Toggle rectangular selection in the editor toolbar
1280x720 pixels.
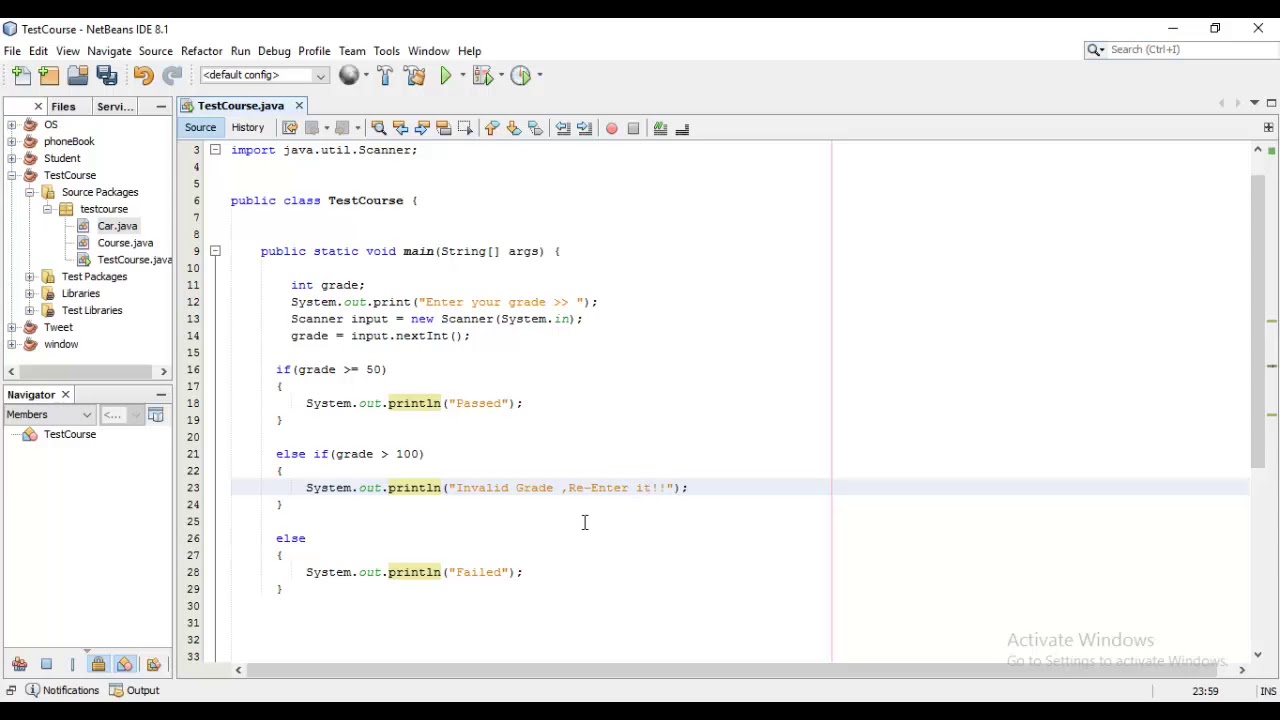[x=465, y=128]
